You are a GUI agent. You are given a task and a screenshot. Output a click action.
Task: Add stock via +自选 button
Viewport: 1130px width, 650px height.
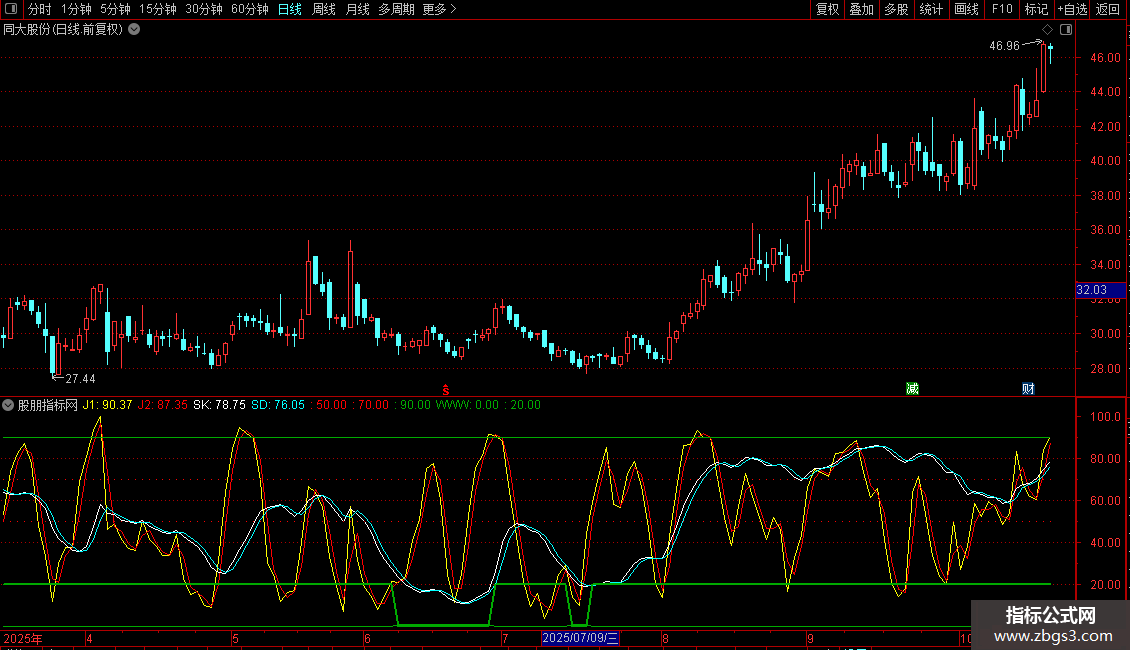1072,9
